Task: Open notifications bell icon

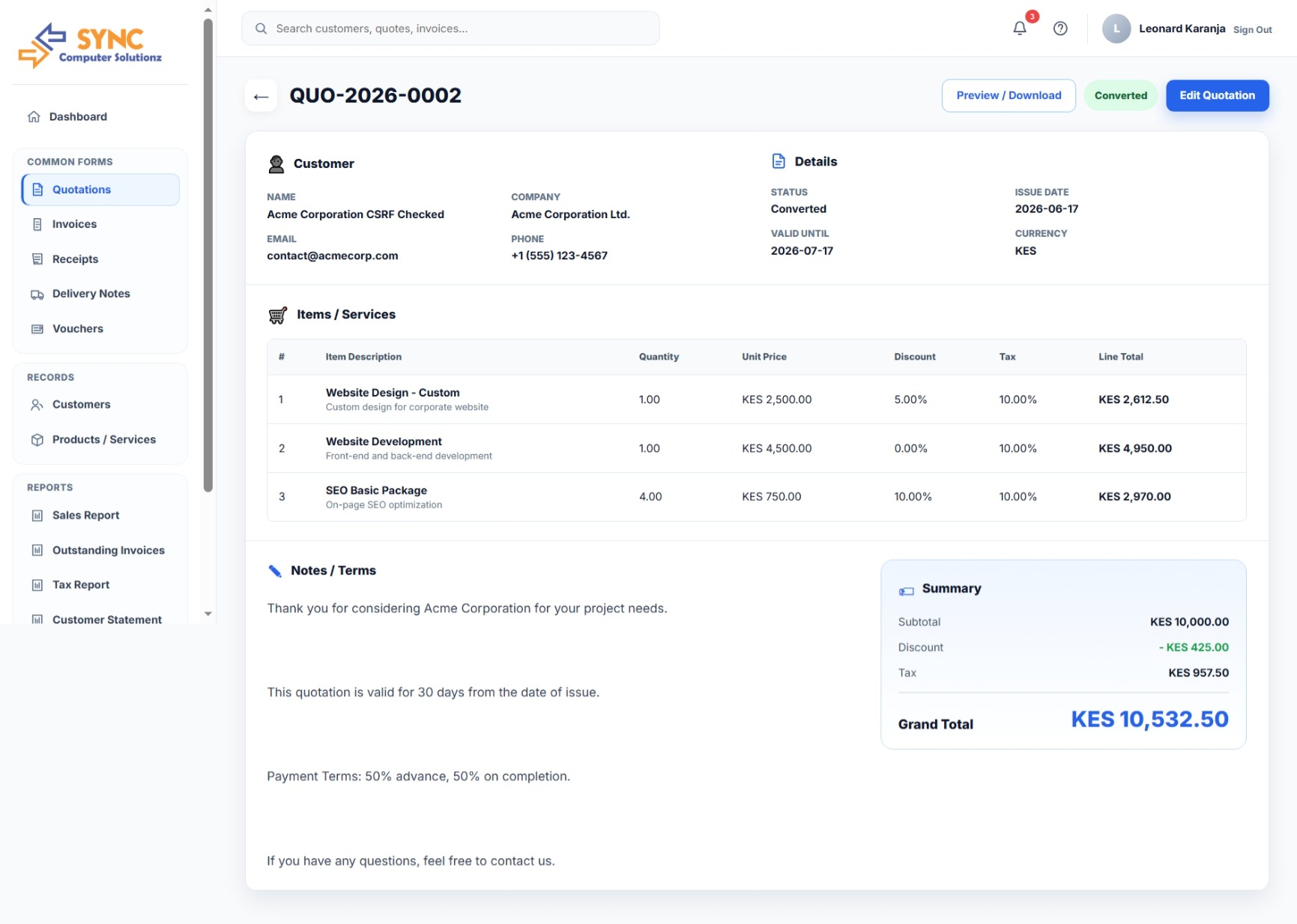Action: point(1019,28)
